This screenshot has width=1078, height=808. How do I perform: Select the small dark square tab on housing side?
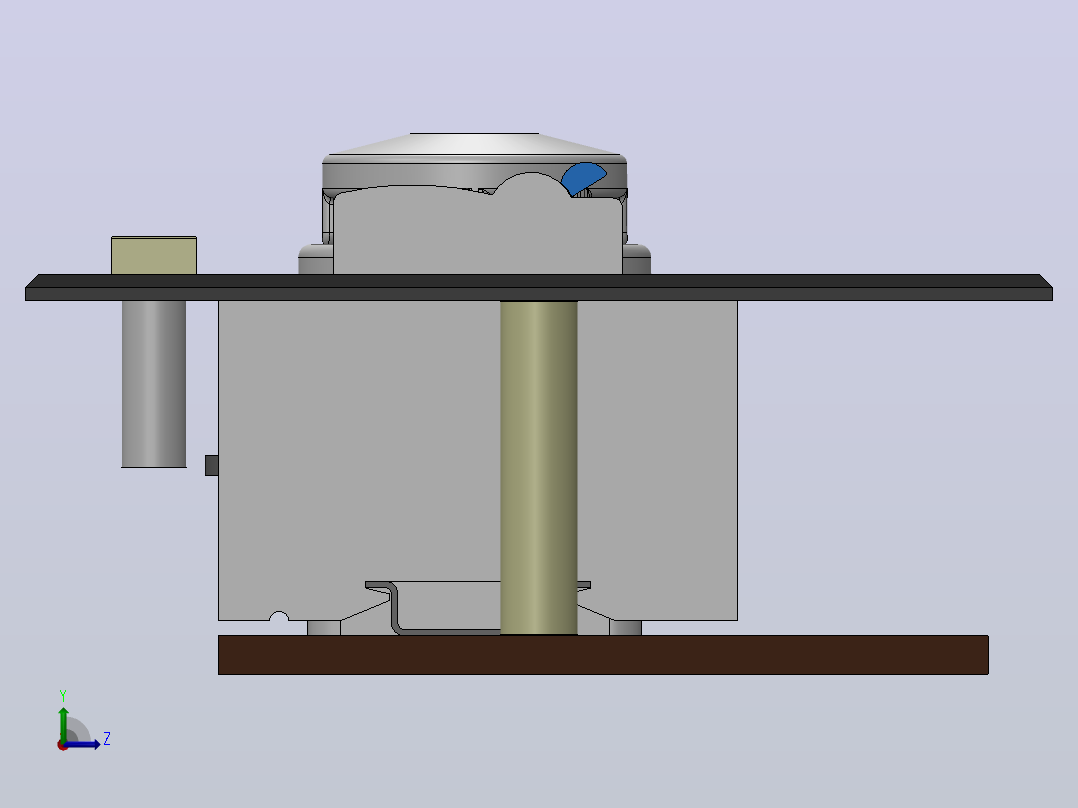point(212,465)
